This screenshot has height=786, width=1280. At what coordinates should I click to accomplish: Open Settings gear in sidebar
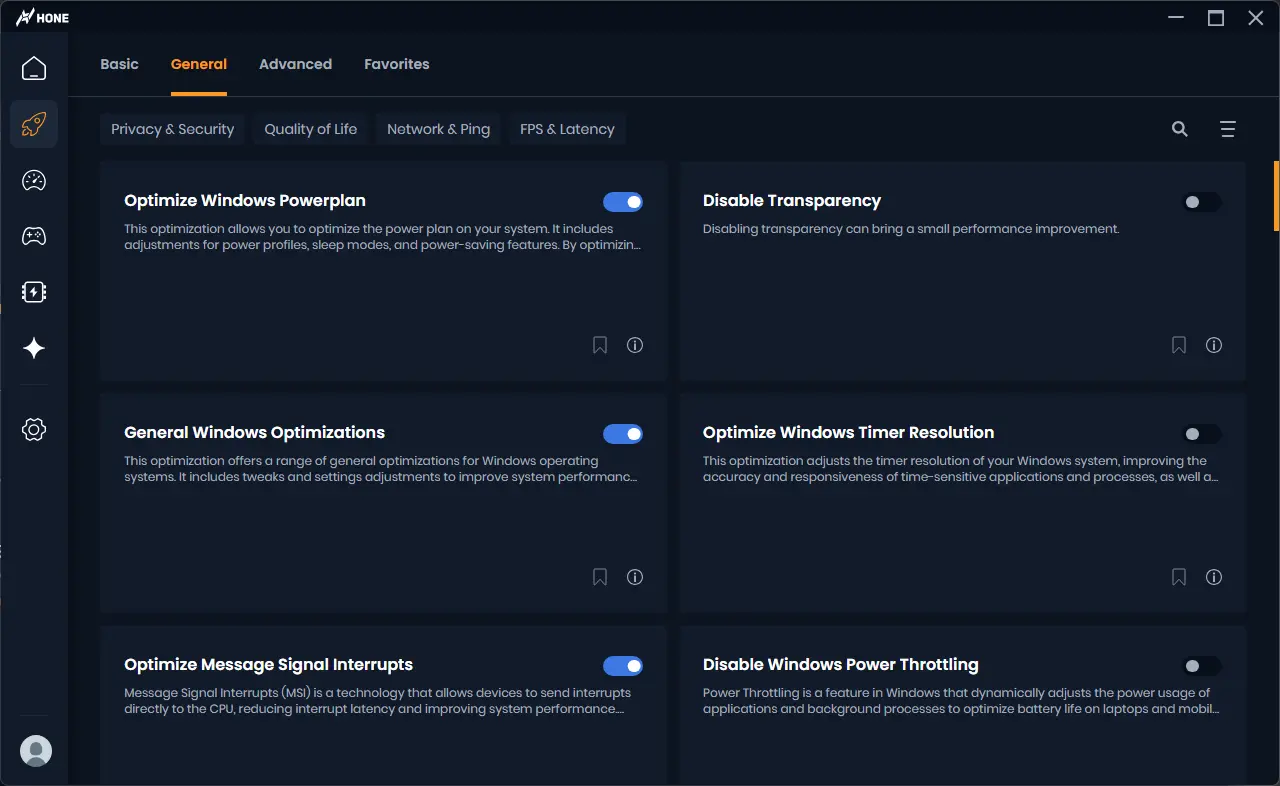34,430
